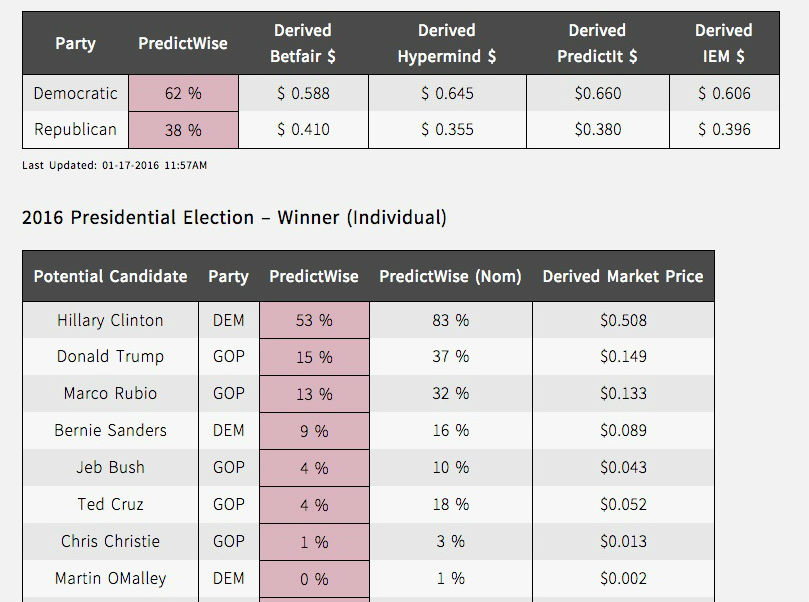Click Bernie Sanders in the candidate list
This screenshot has width=809, height=602.
(110, 431)
